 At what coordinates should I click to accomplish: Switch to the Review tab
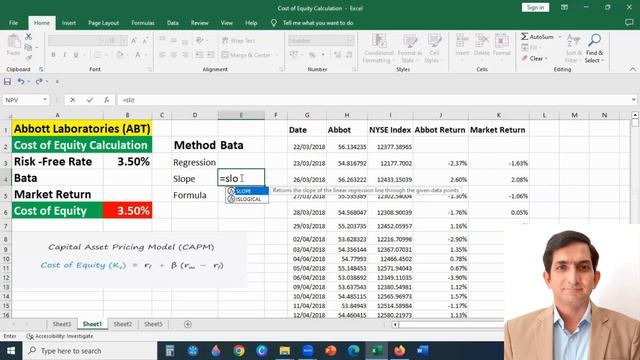pyautogui.click(x=200, y=23)
